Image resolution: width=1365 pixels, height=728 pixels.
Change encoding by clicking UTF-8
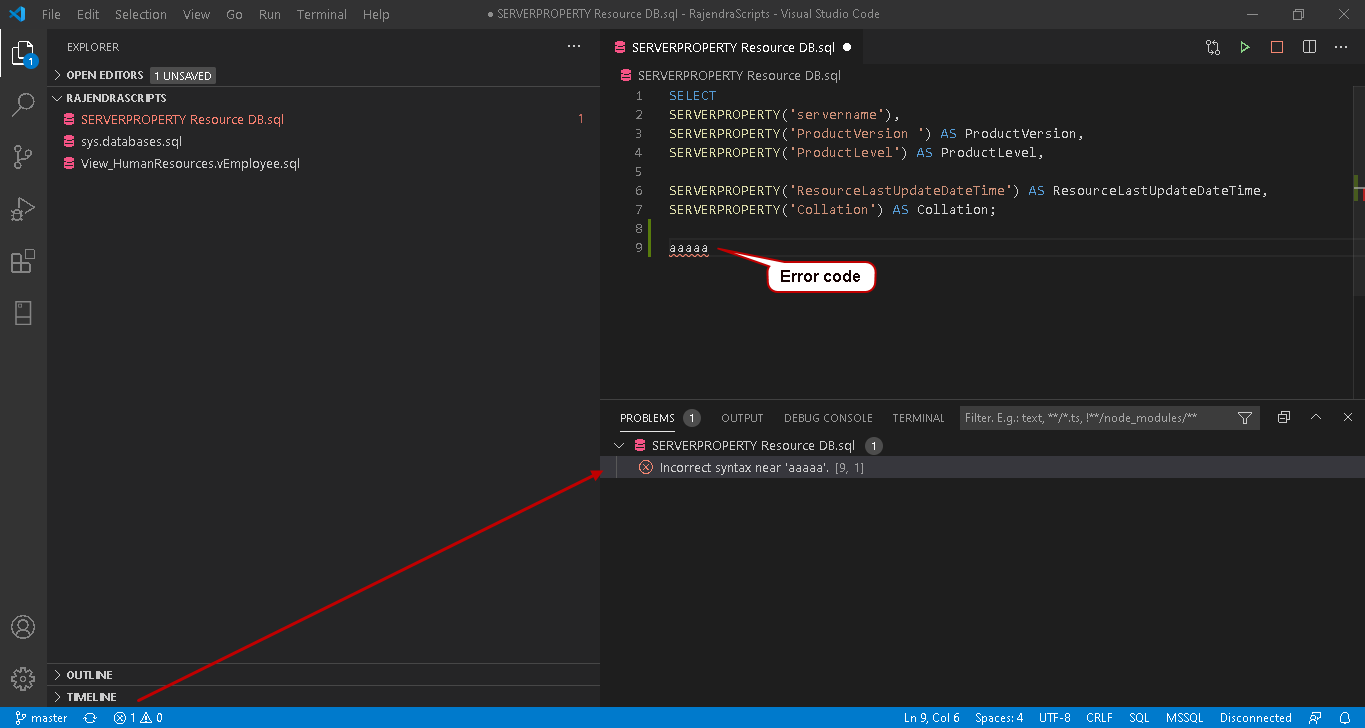pos(1054,717)
